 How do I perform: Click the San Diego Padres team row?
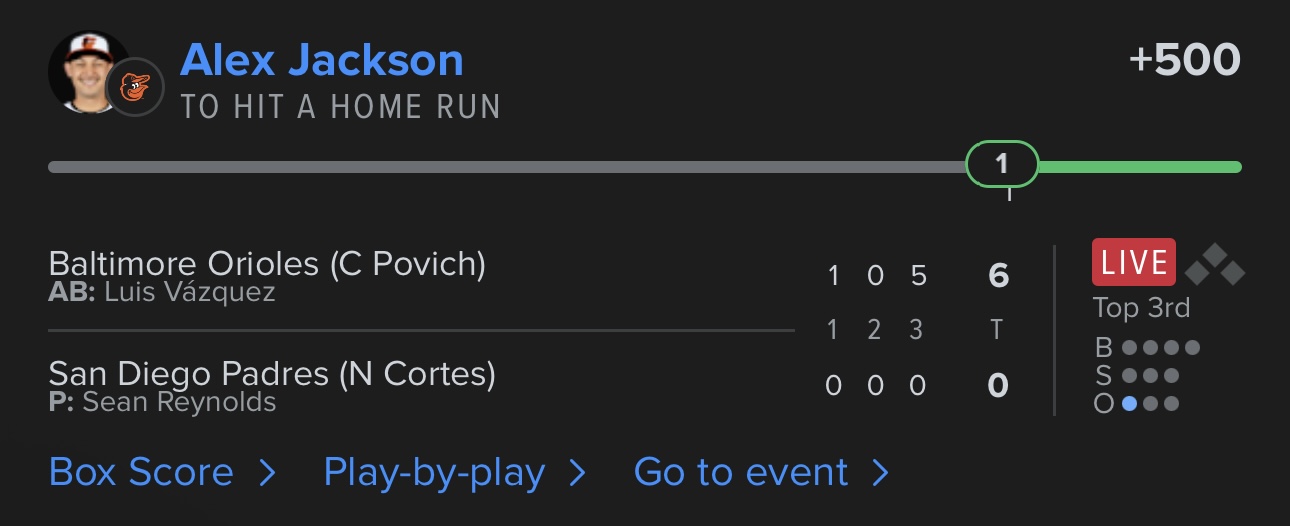(272, 374)
